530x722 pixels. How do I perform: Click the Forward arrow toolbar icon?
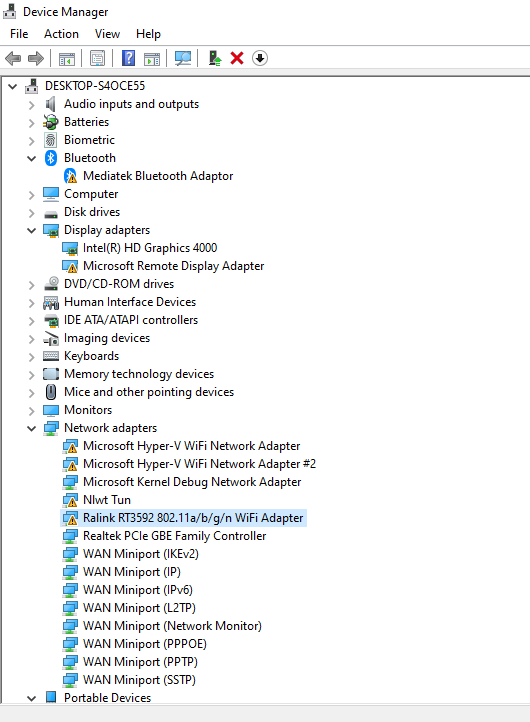(36, 58)
